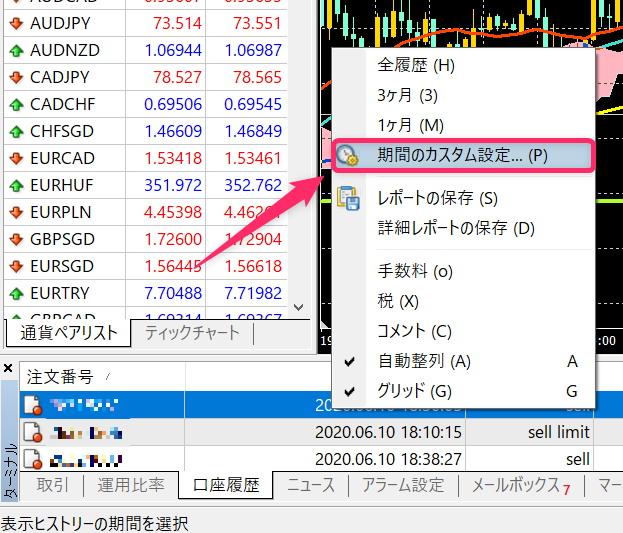Click order icon in 18:38:27 history row
623x533 pixels.
tap(33, 459)
